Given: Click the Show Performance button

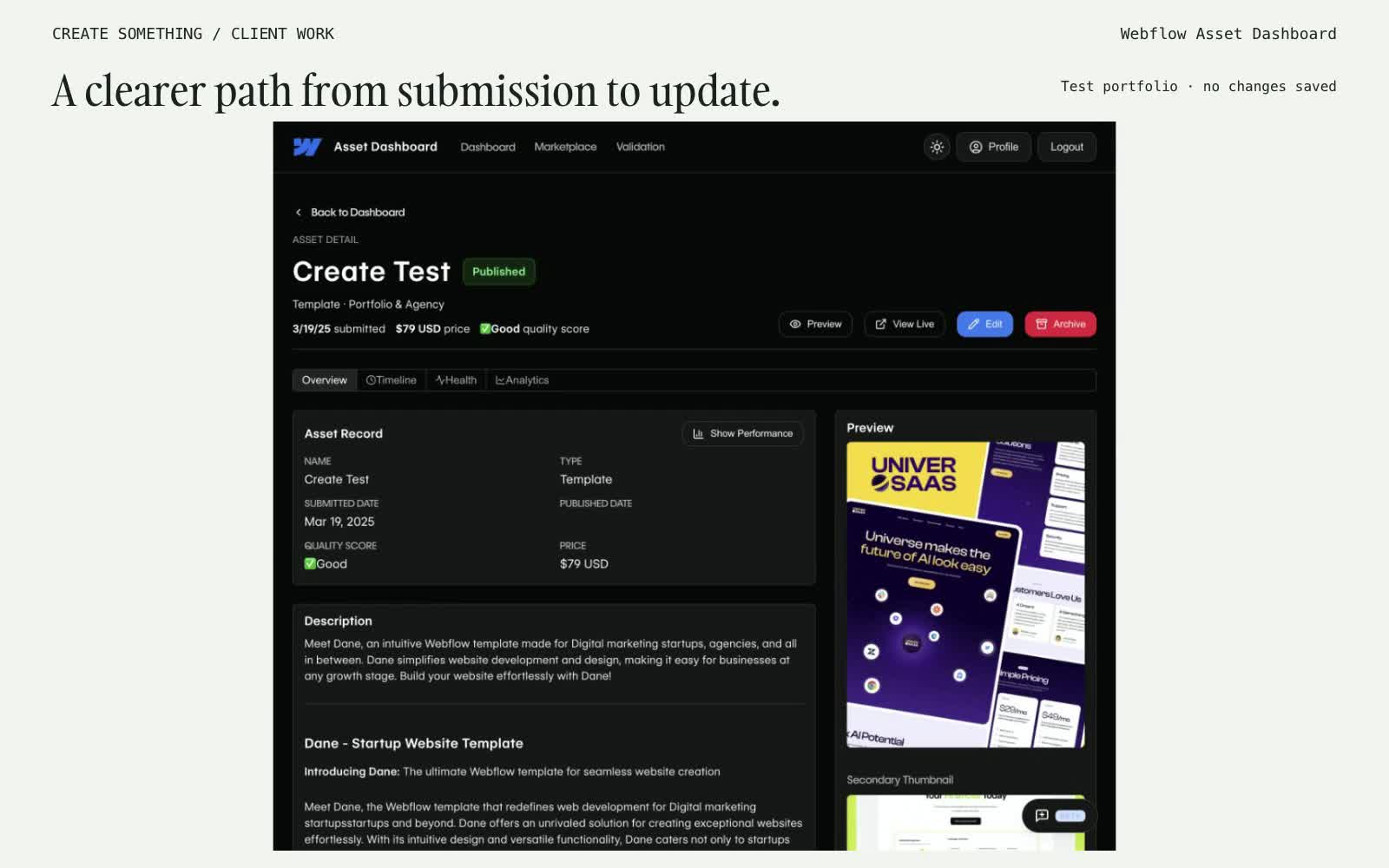Looking at the screenshot, I should (743, 433).
